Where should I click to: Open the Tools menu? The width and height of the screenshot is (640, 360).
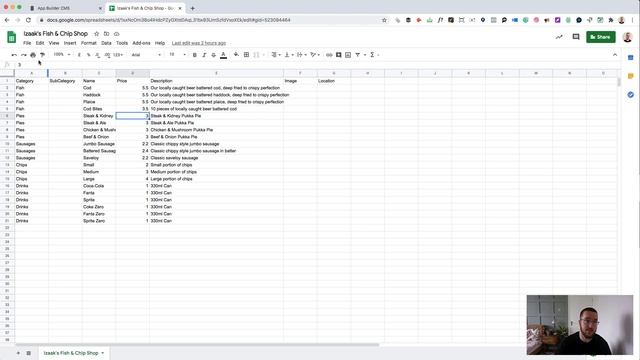click(122, 43)
